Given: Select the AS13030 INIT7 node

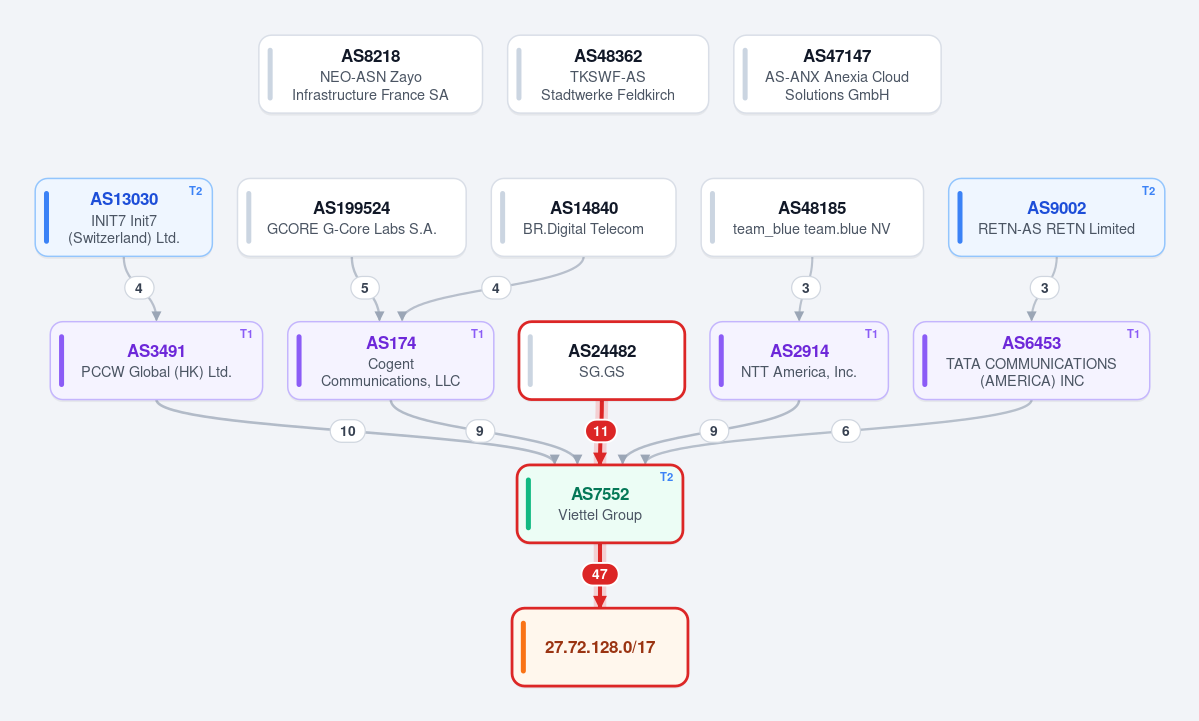Looking at the screenshot, I should tap(124, 218).
